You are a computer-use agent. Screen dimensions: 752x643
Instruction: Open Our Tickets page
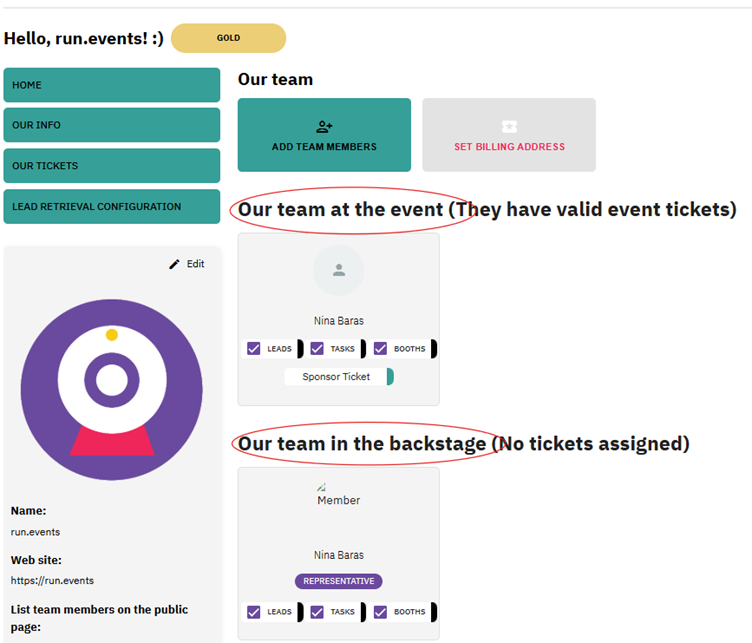111,166
